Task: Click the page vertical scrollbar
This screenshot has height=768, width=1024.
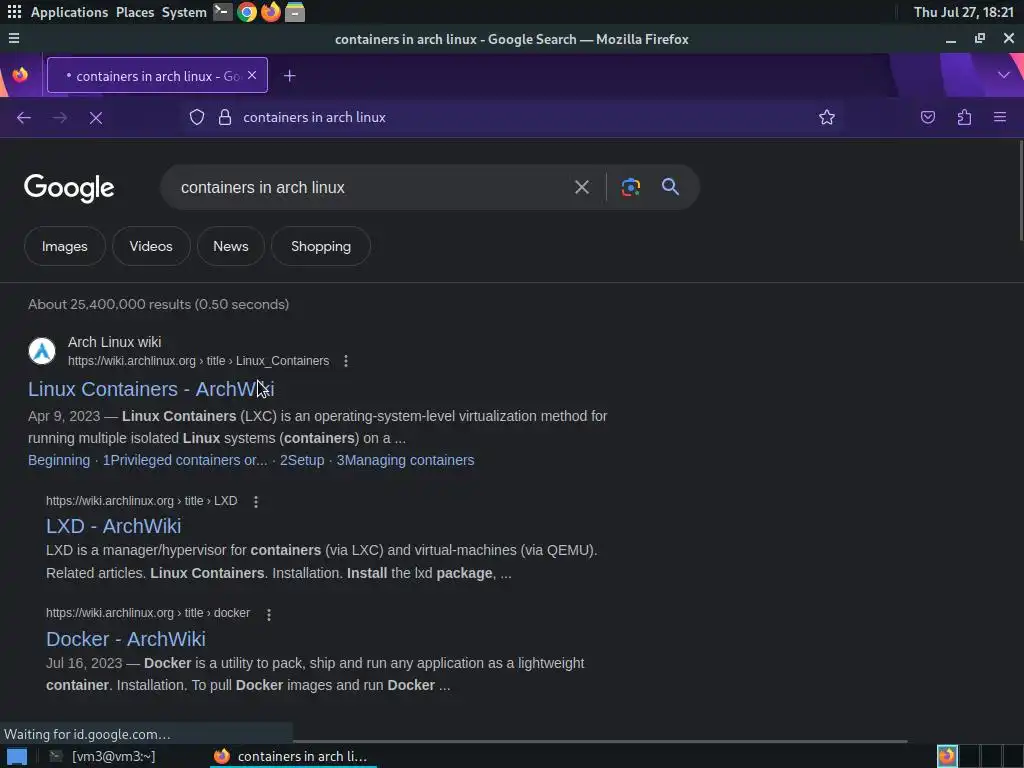Action: point(1019,189)
